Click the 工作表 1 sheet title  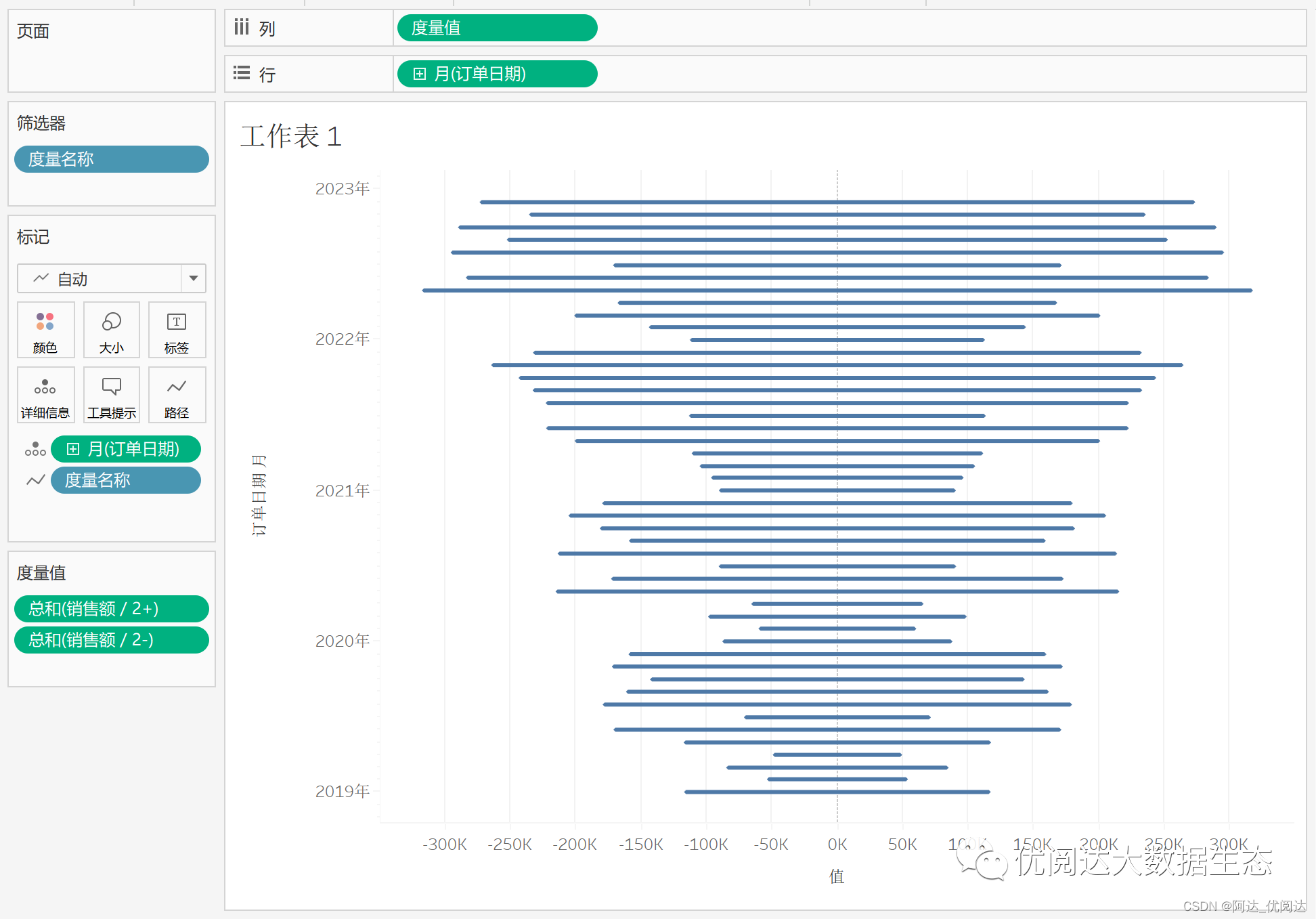pos(291,136)
